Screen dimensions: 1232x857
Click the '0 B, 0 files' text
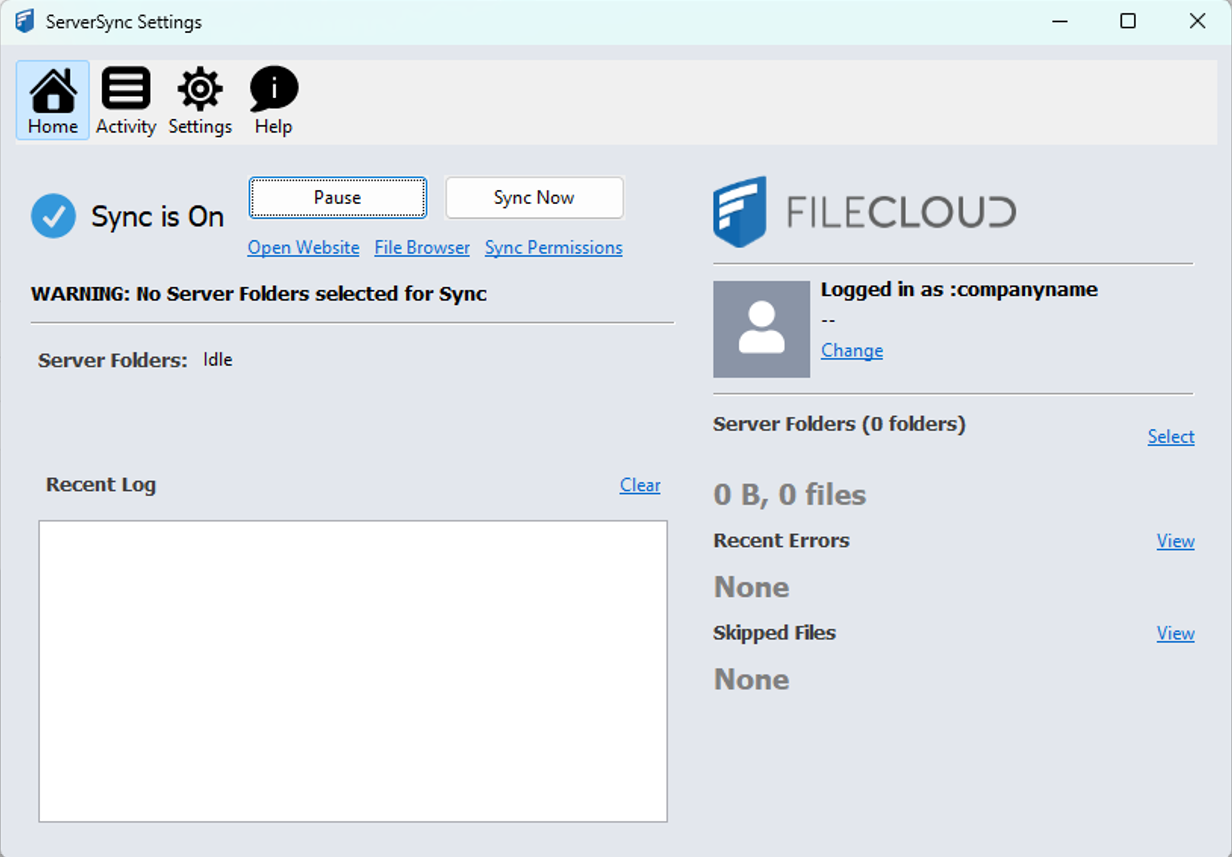point(790,495)
